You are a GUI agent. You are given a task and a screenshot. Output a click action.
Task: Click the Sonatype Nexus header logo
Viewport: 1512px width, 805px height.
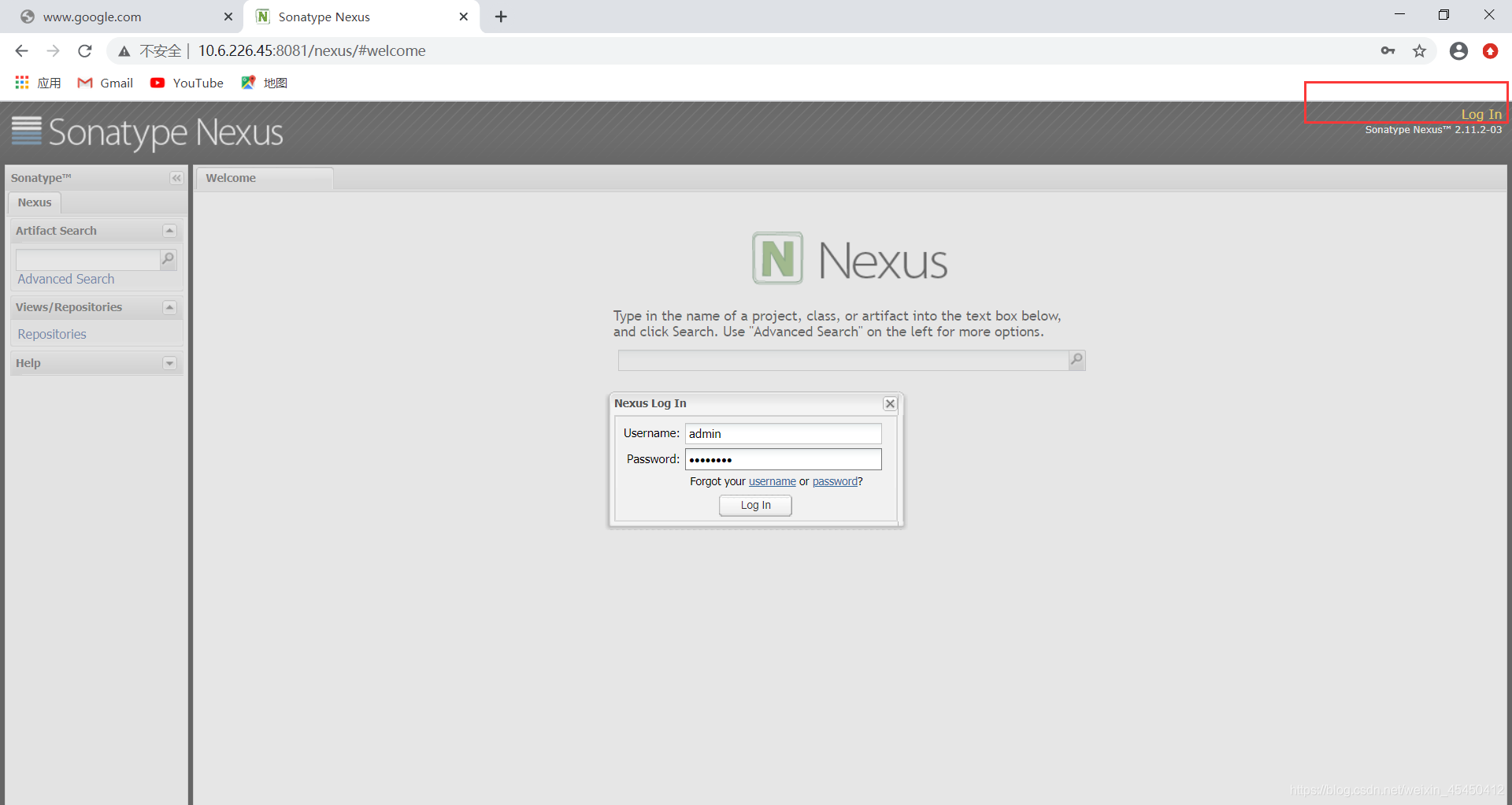pos(147,132)
